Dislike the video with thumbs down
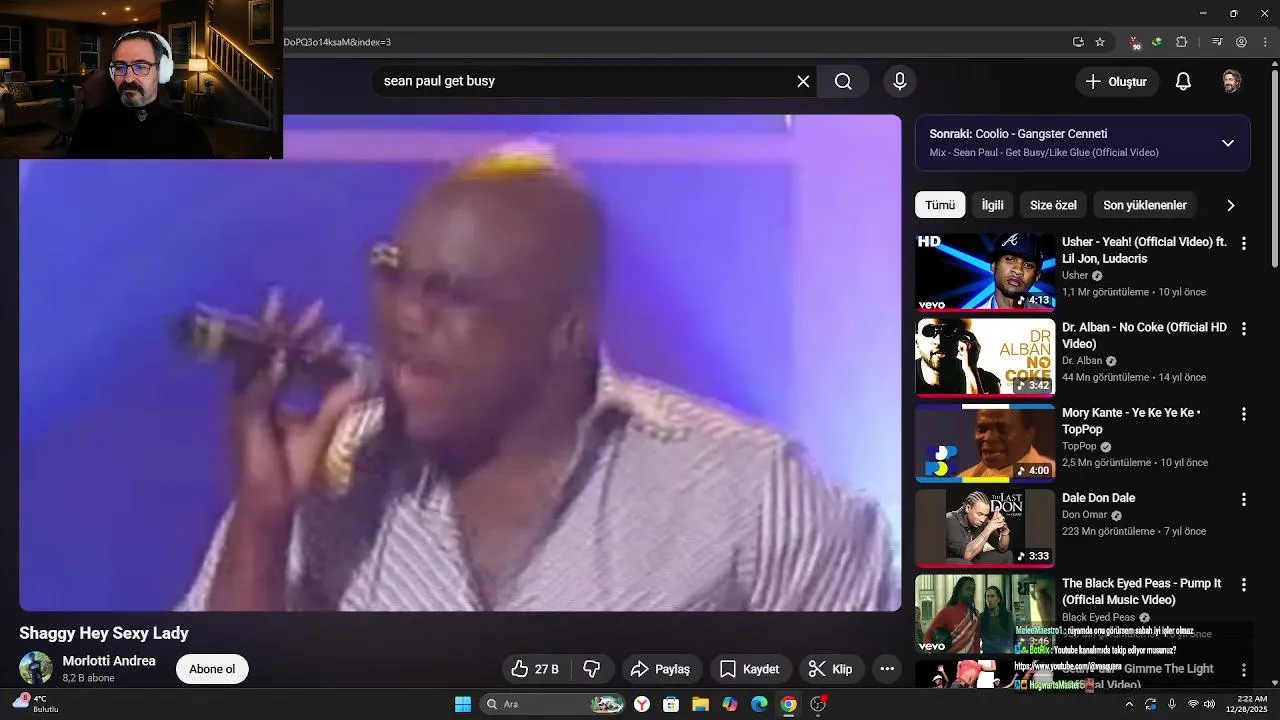Screen dimensions: 1280x720 [x=591, y=669]
